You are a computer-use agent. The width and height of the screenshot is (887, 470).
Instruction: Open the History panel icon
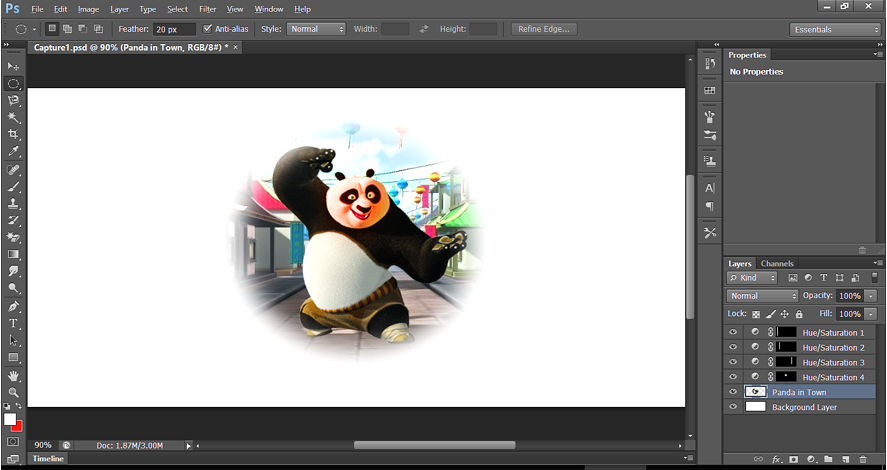[x=710, y=64]
